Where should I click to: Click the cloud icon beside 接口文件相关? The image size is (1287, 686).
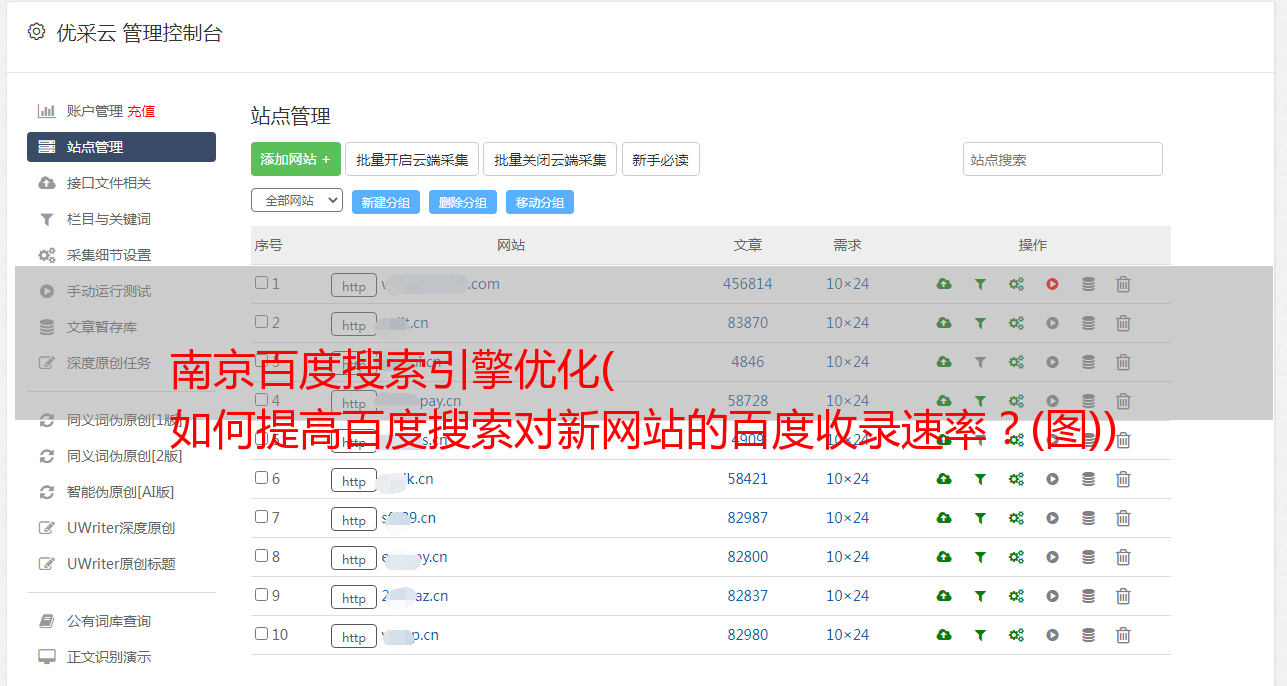point(46,183)
